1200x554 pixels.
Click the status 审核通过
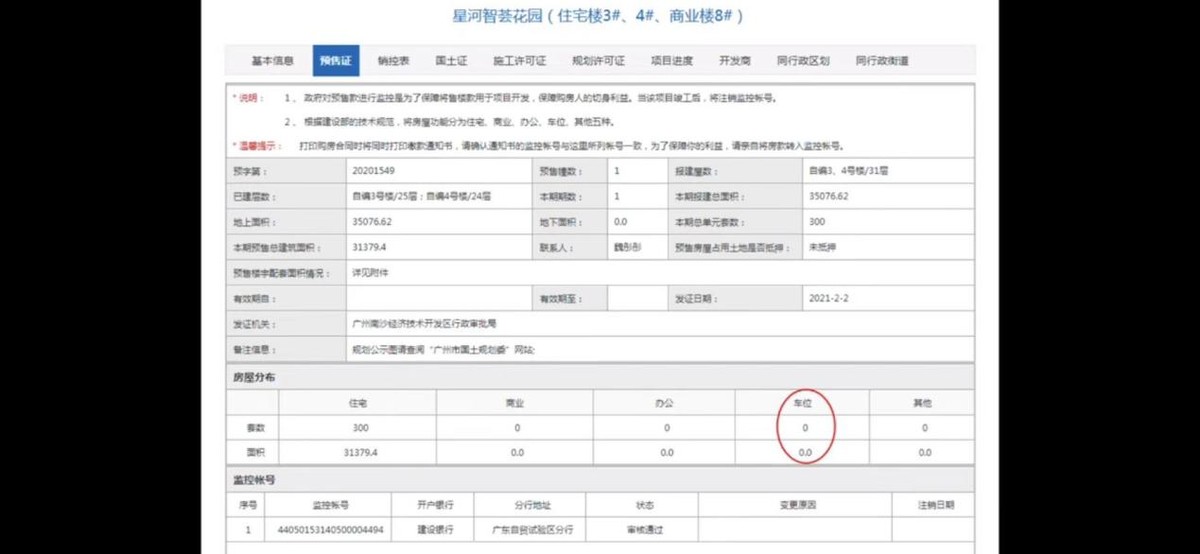click(644, 529)
